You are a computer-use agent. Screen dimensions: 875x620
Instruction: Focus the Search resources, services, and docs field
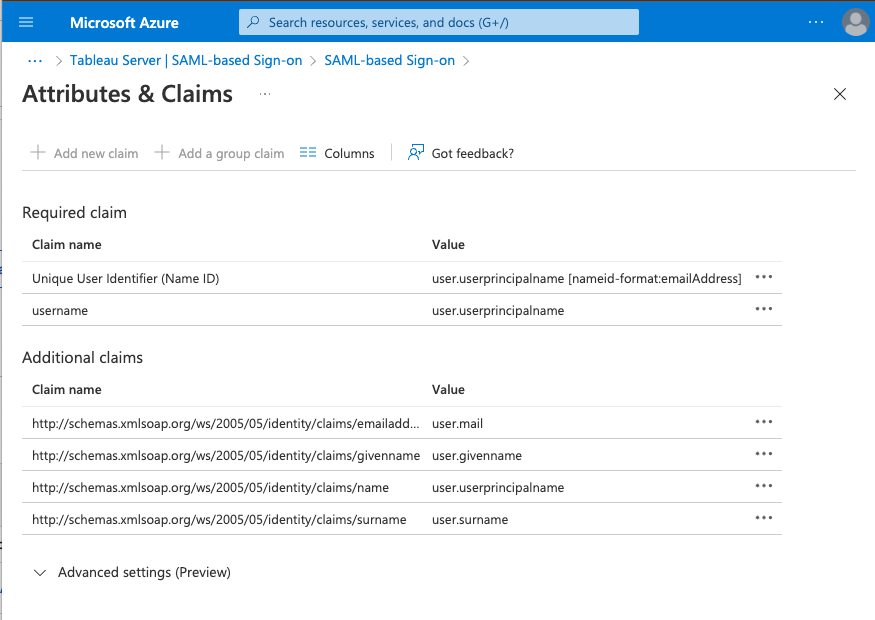click(x=439, y=22)
